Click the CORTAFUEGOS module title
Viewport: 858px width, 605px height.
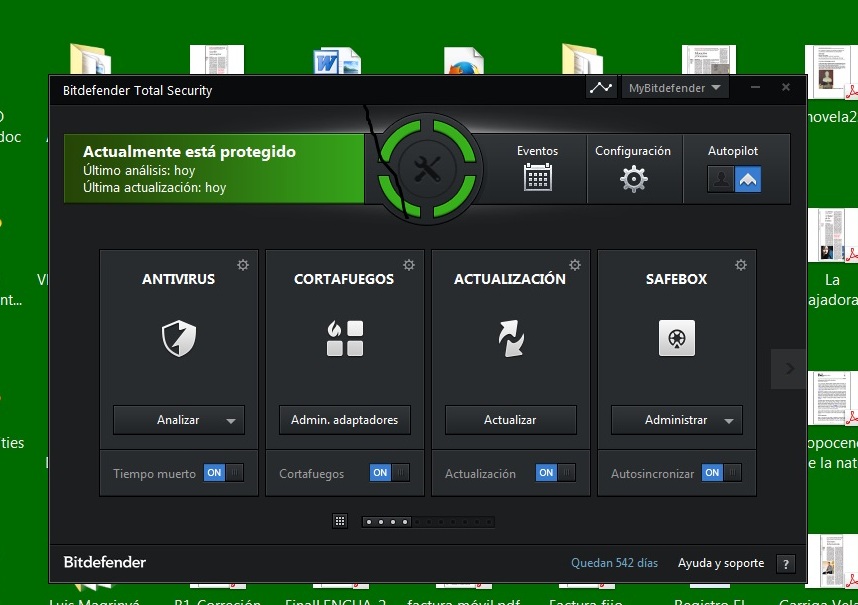(344, 279)
